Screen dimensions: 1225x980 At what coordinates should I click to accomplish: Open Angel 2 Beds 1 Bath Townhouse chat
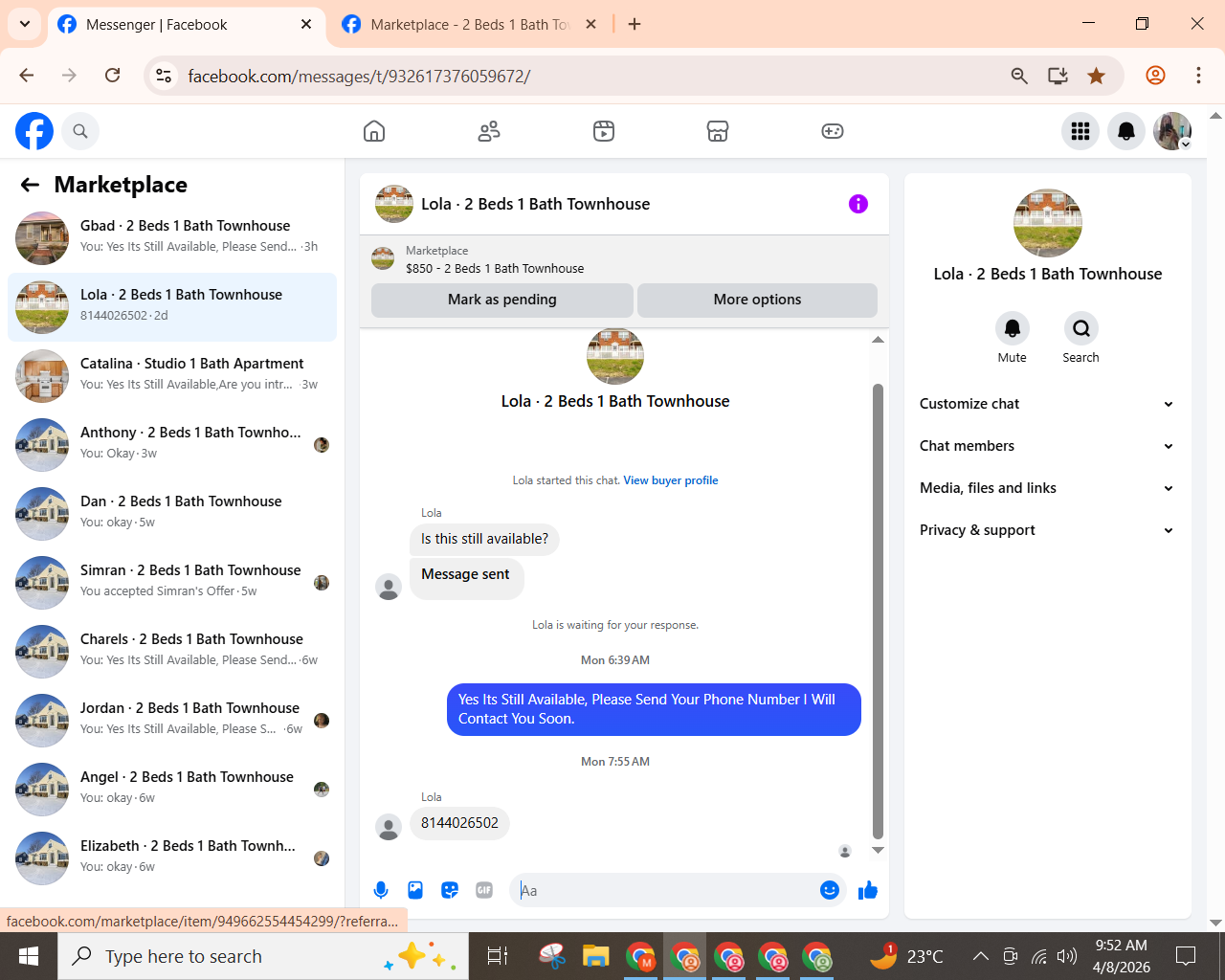[172, 790]
